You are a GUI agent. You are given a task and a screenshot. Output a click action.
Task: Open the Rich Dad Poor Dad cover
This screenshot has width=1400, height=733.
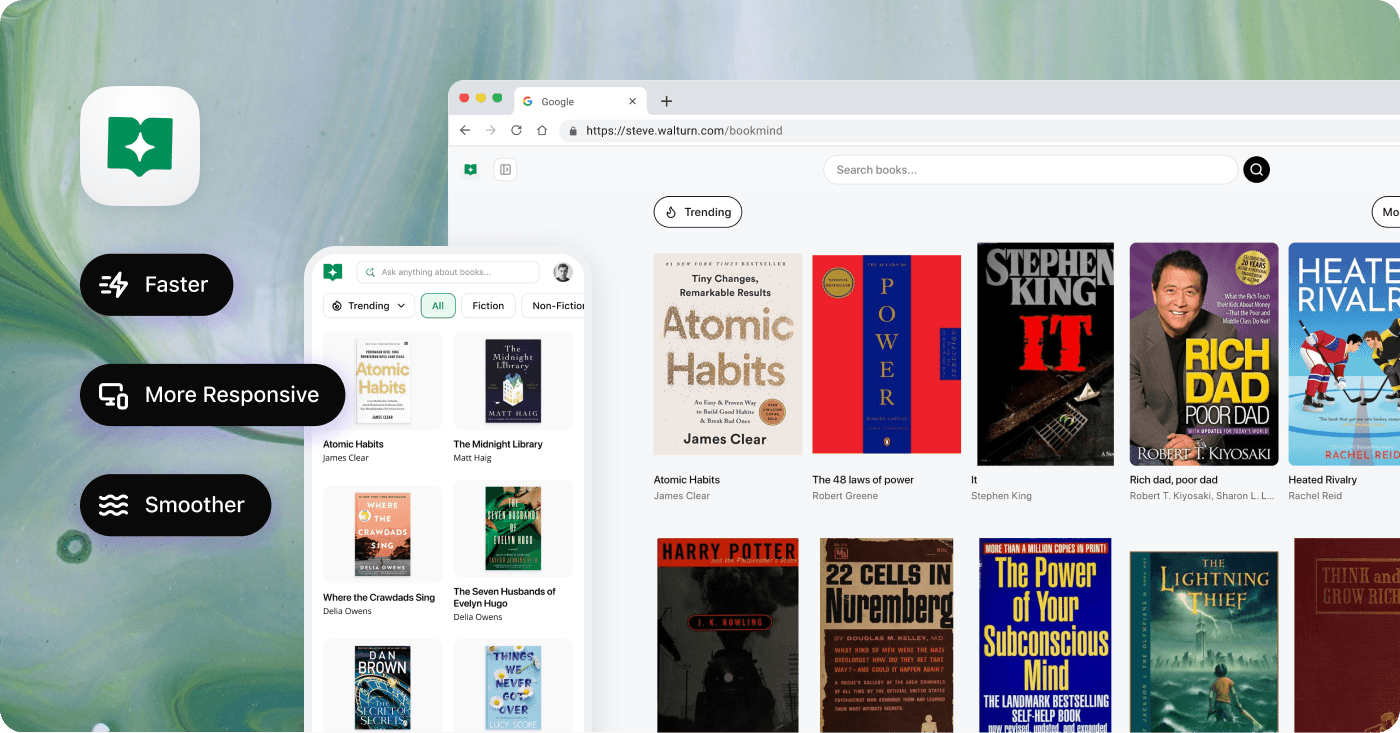click(1204, 354)
